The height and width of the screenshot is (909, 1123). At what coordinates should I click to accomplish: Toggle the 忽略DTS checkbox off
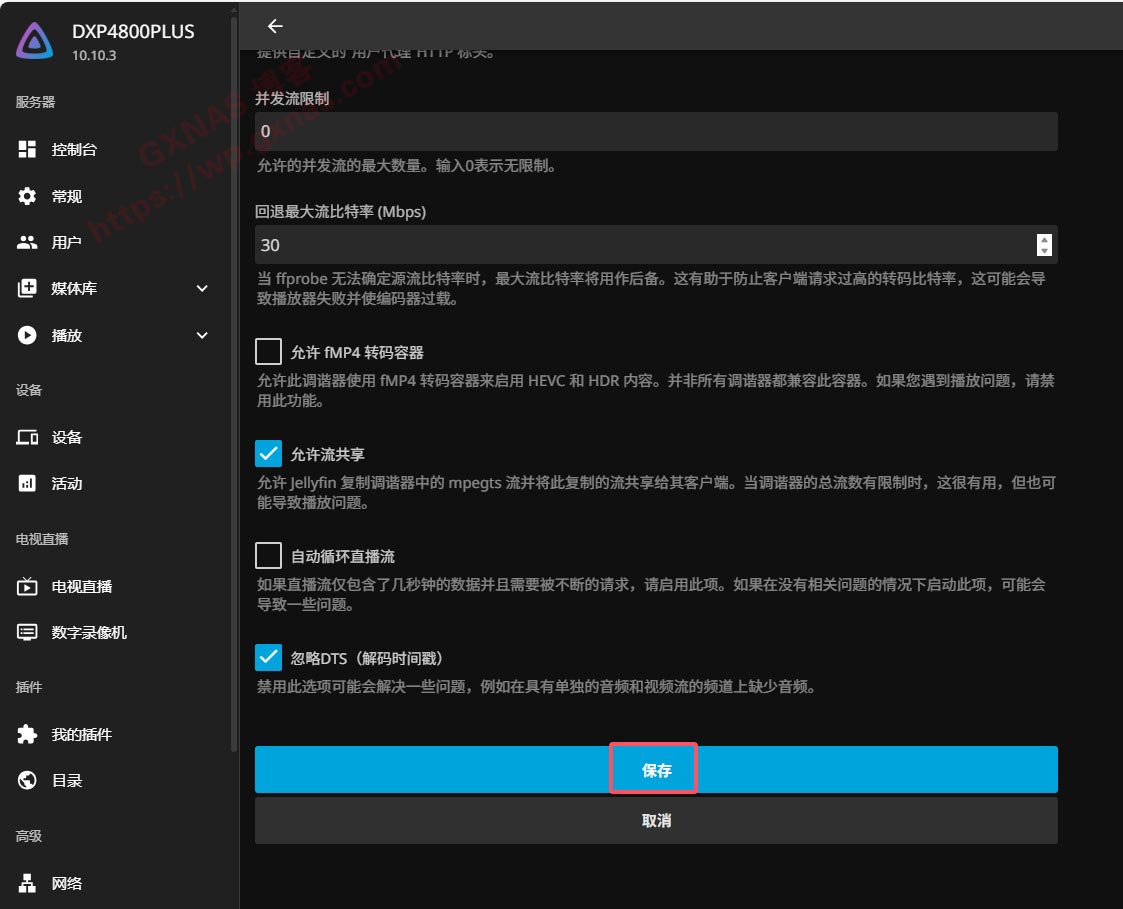(x=268, y=658)
